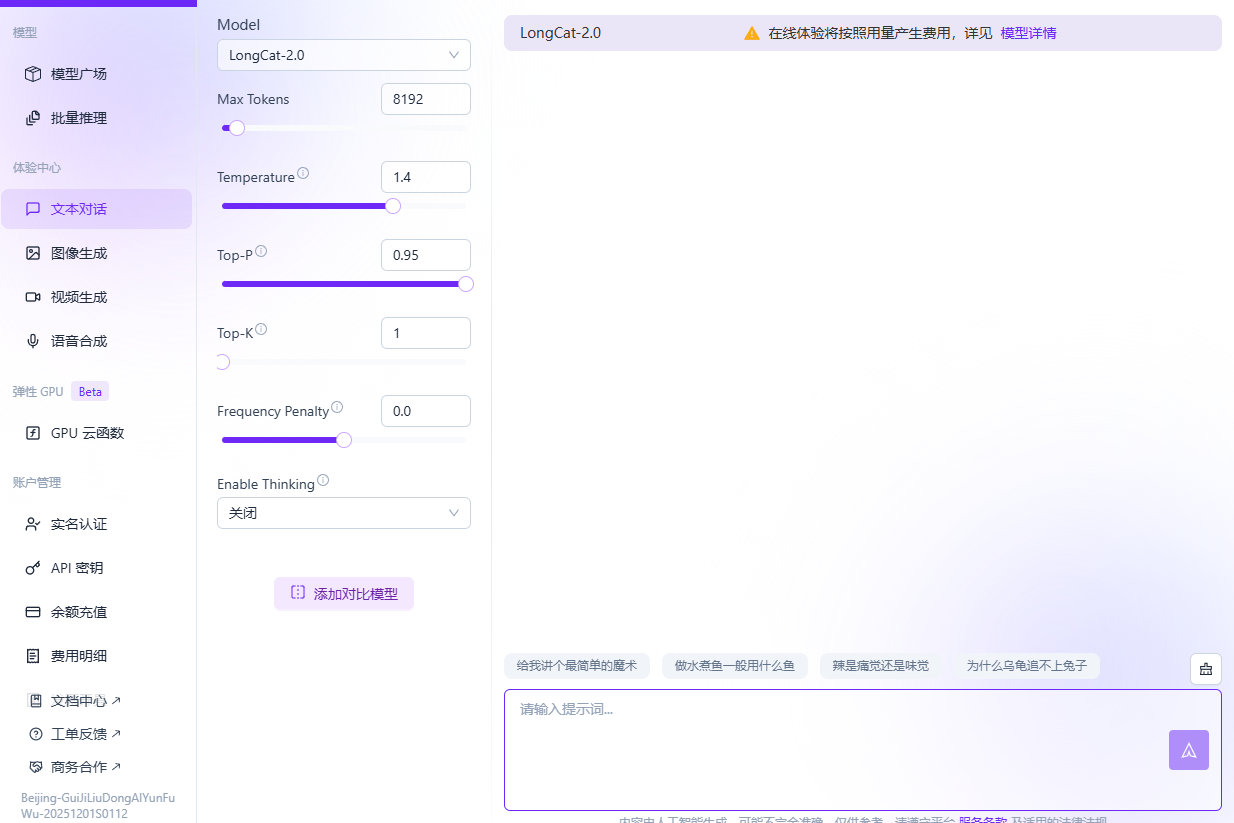Click the Max Tokens slider handle
Viewport: 1234px width, 823px height.
[x=237, y=128]
